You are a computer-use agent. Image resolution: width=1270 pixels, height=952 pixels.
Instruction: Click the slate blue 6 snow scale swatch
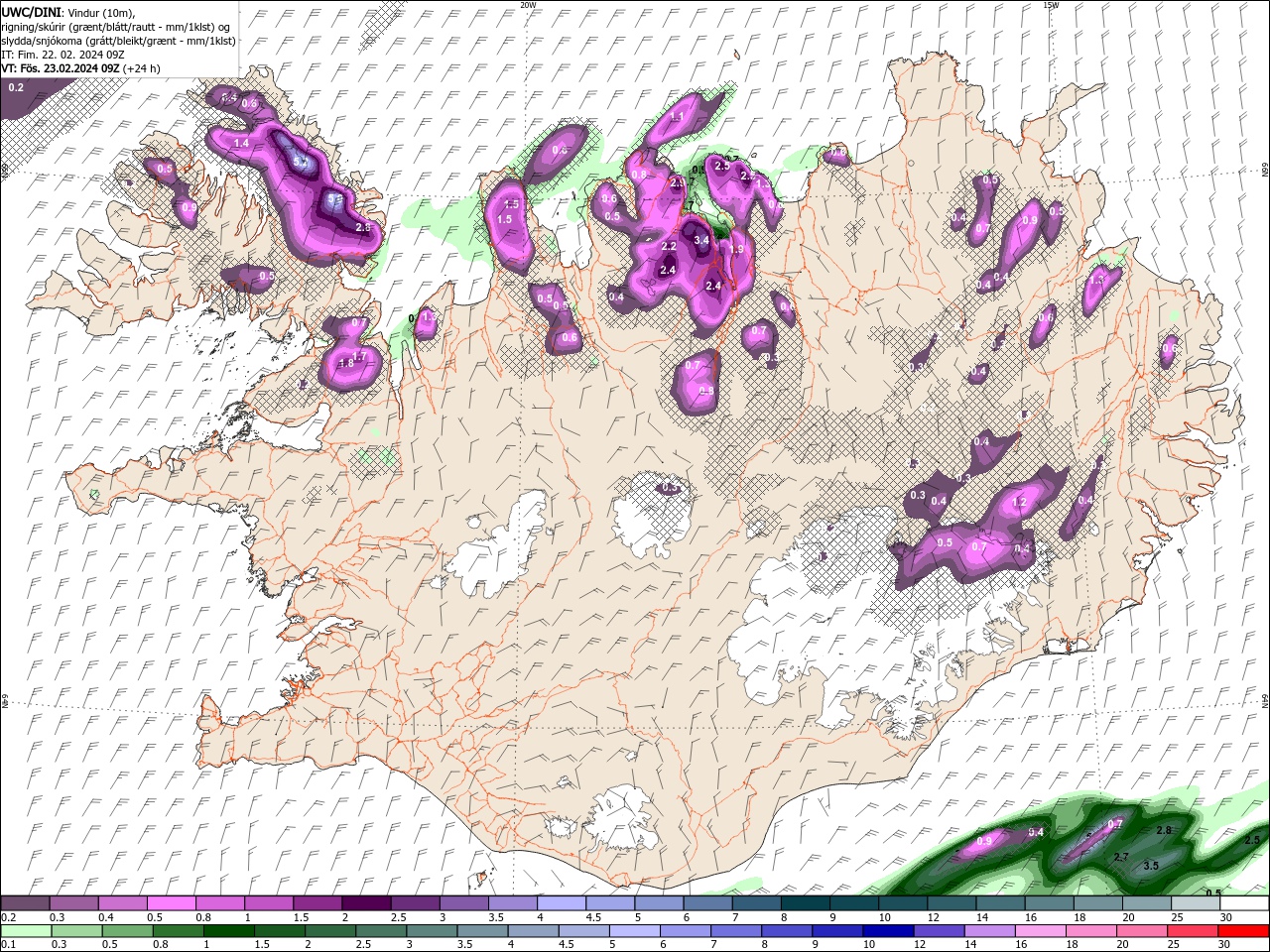[x=706, y=903]
